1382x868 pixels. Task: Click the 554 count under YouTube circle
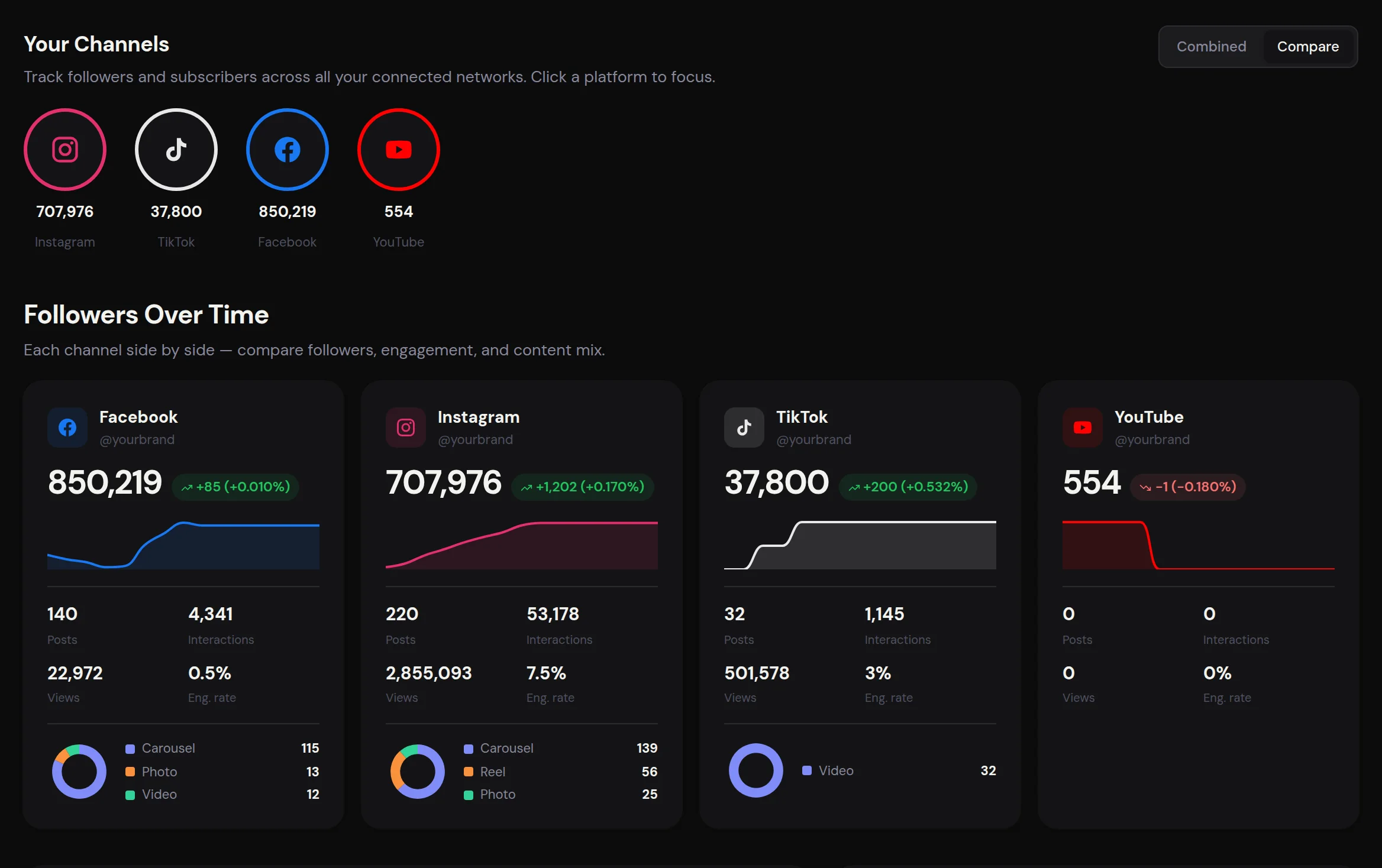(x=399, y=212)
